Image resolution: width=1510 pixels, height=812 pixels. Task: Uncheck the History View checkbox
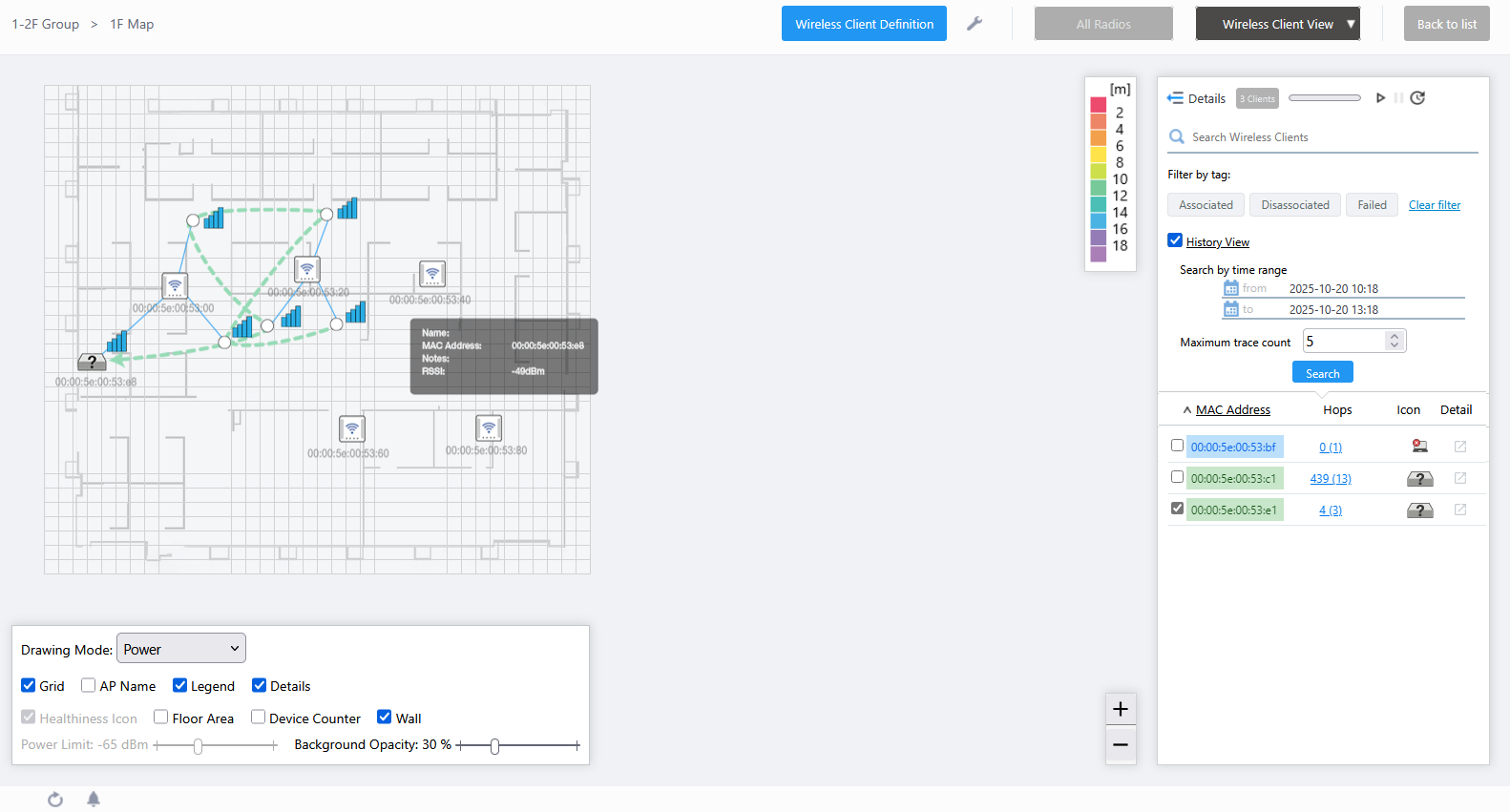(x=1175, y=240)
